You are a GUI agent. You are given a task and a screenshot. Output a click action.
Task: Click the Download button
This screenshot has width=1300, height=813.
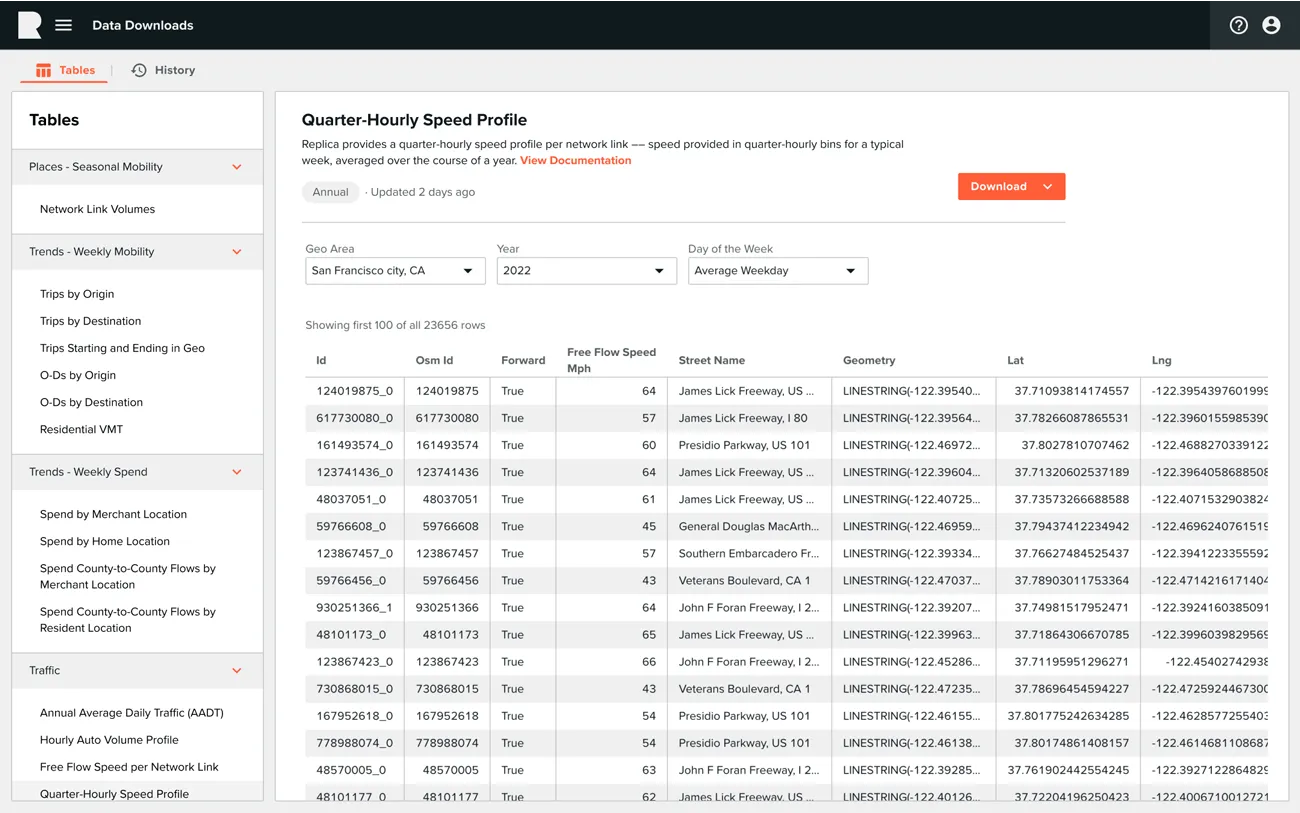(x=1011, y=186)
